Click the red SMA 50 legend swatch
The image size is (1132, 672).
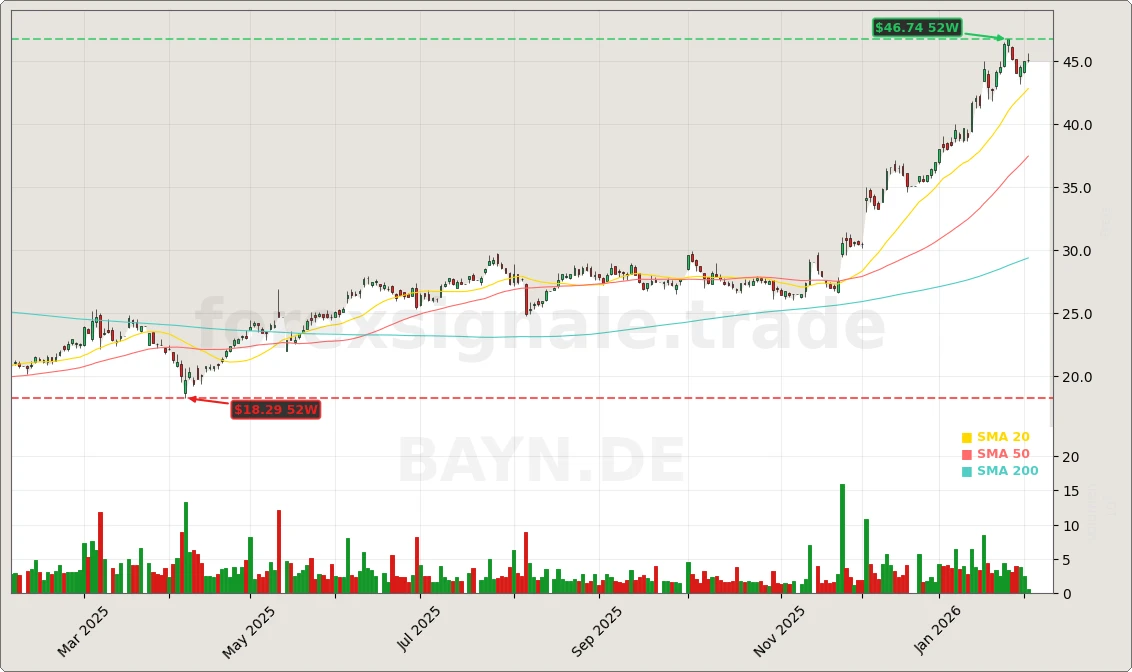tap(966, 453)
